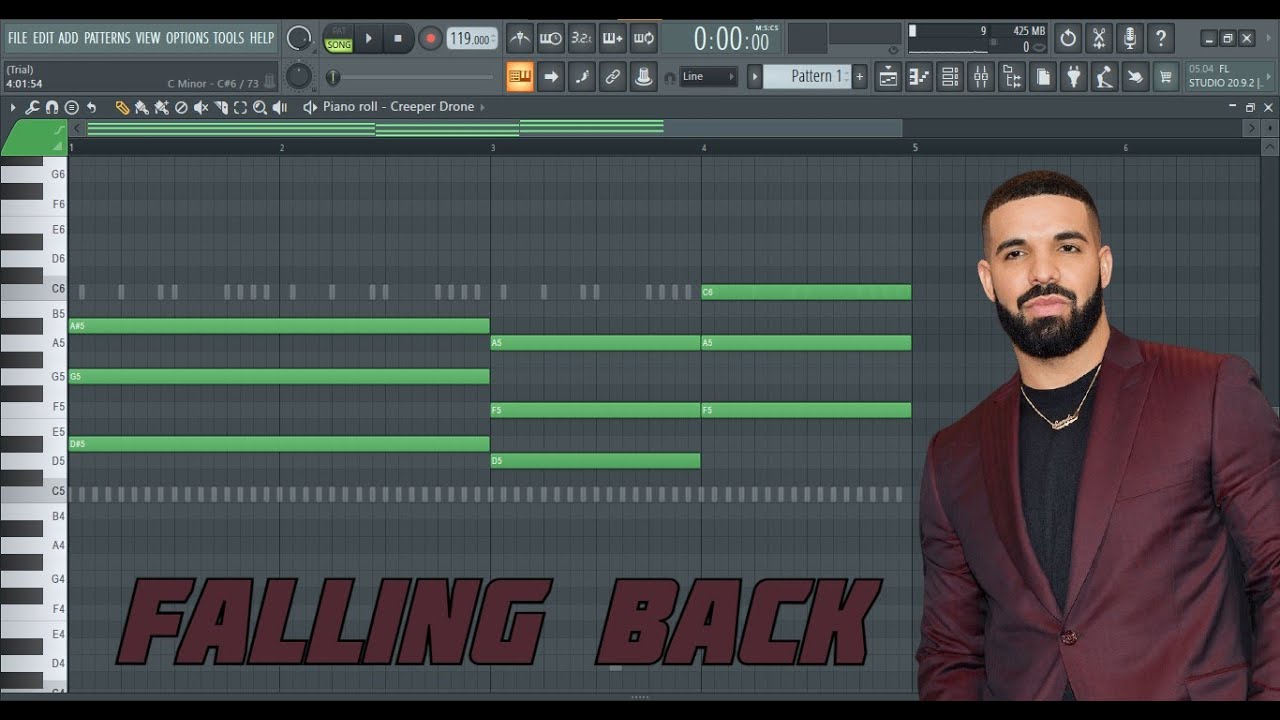This screenshot has height=720, width=1280.
Task: Open the audio editor scissors icon
Action: click(1099, 38)
